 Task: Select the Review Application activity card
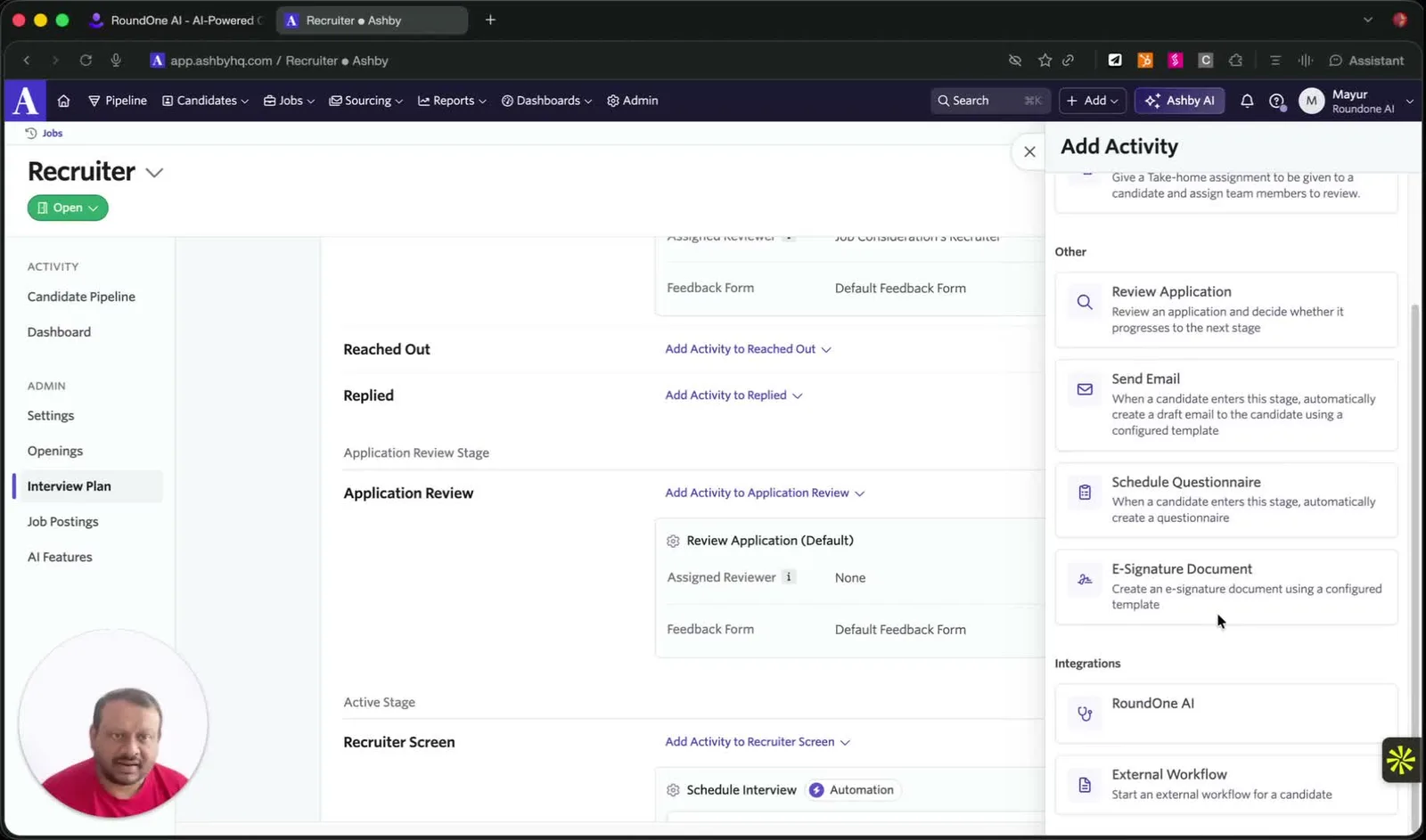point(1226,309)
